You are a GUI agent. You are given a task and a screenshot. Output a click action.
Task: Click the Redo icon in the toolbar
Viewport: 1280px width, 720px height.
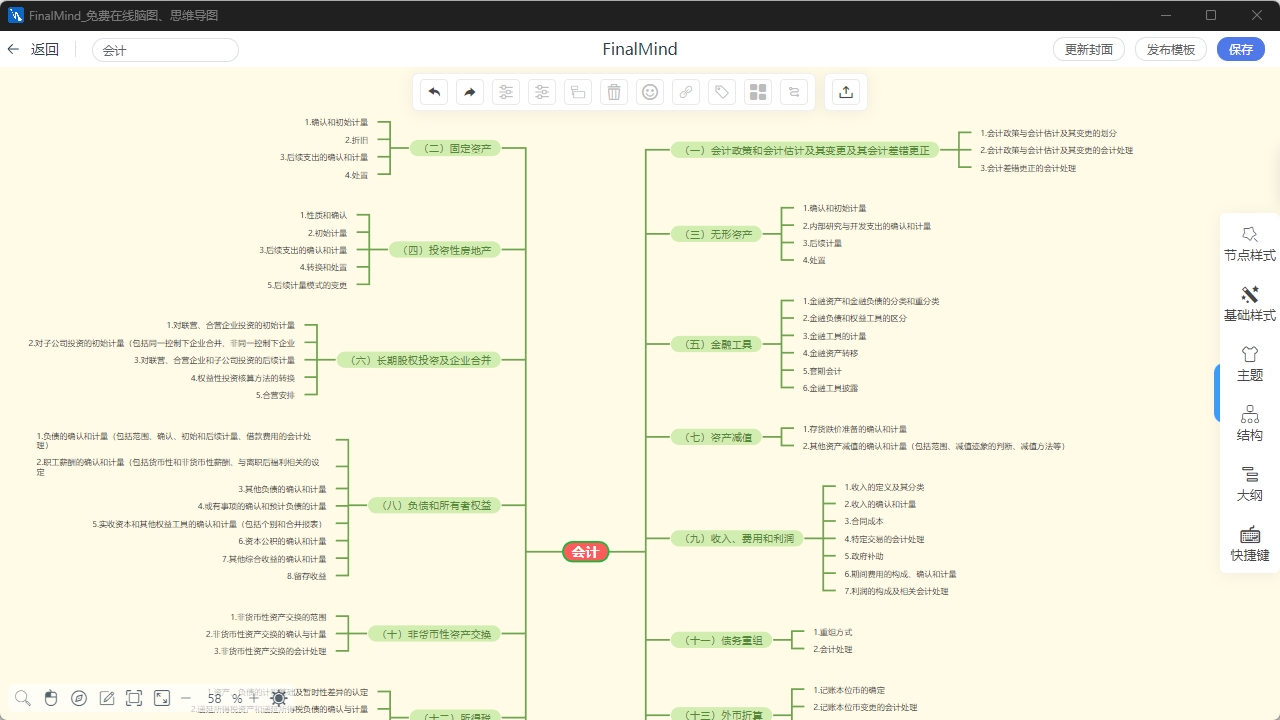469,91
